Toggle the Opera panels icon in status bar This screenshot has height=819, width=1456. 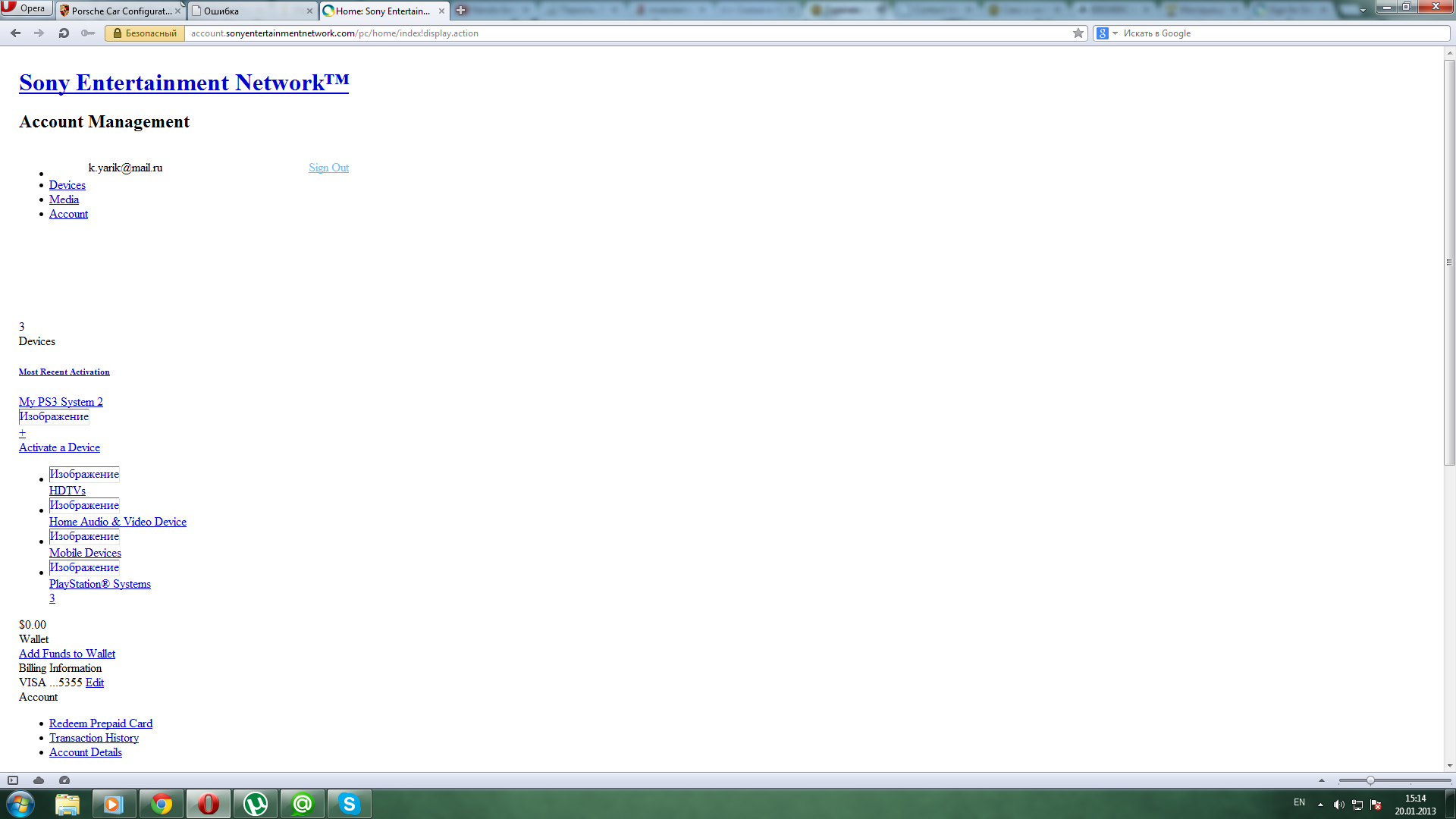[13, 780]
